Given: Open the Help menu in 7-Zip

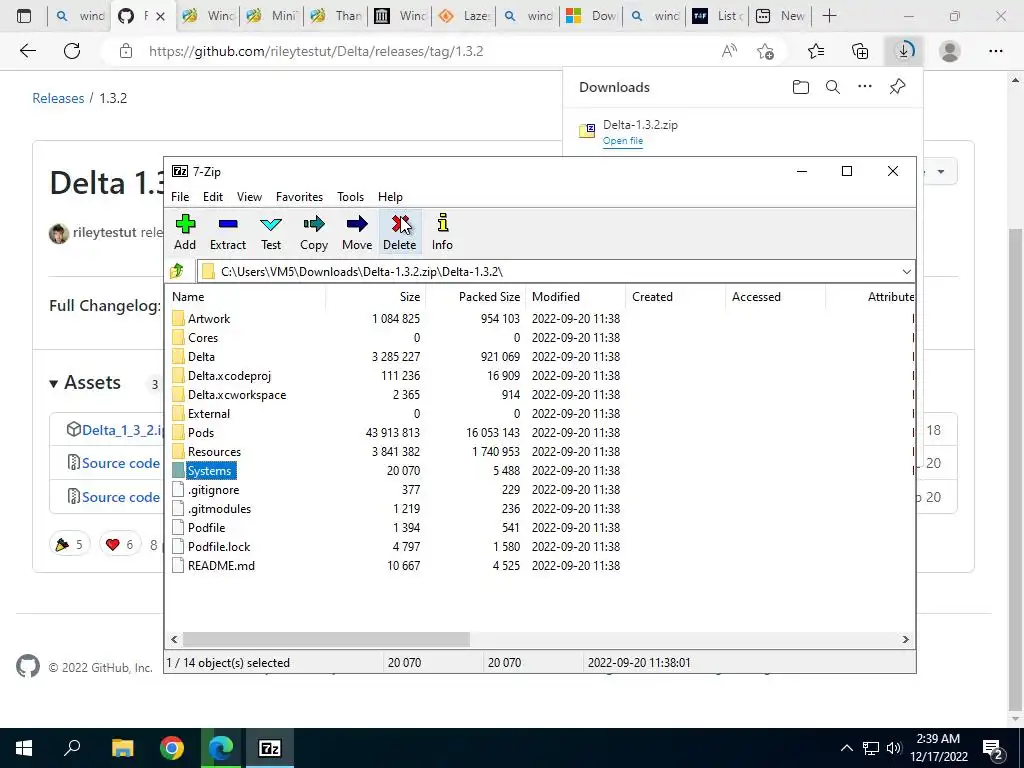Looking at the screenshot, I should [x=390, y=197].
